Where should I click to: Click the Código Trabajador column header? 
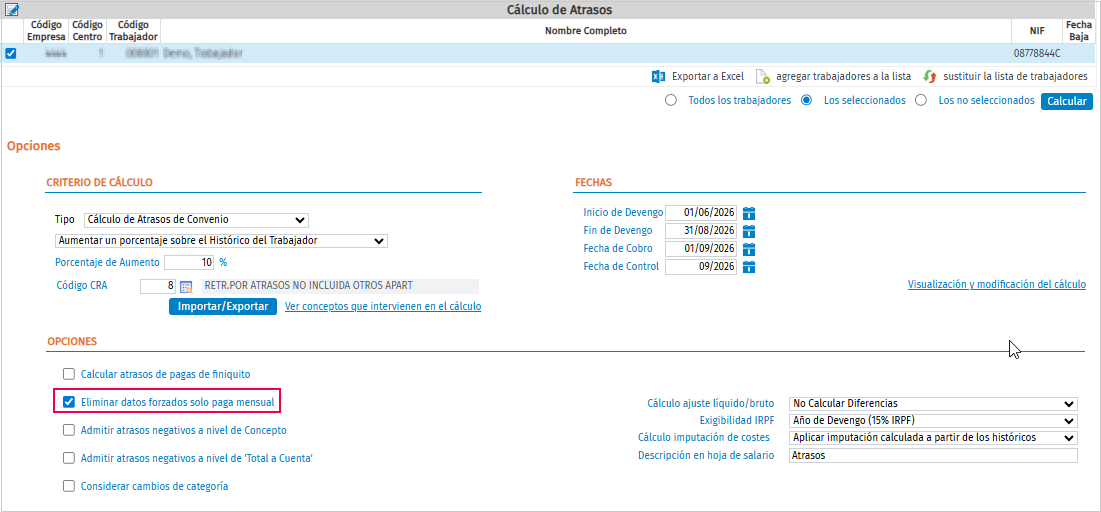pyautogui.click(x=133, y=30)
